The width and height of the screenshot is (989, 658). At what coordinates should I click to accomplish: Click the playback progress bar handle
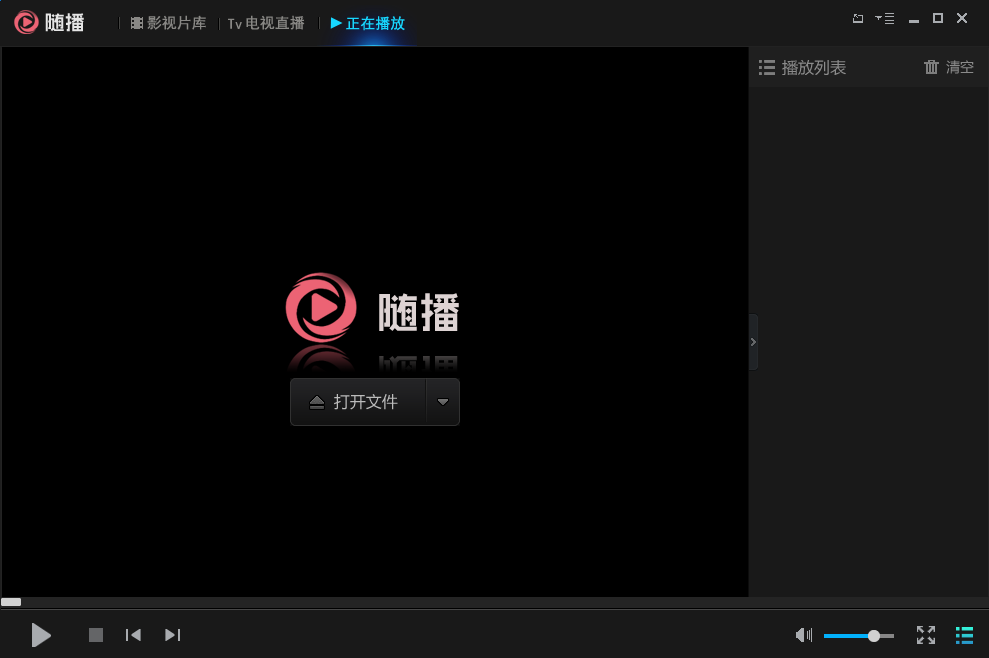point(11,602)
